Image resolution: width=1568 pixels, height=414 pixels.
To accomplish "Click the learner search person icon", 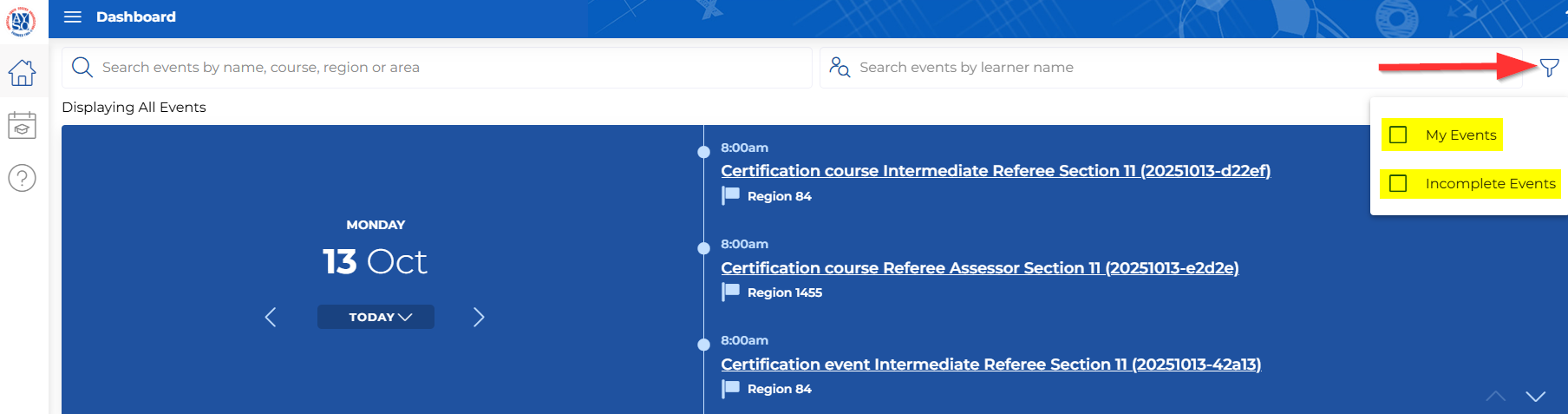I will (x=839, y=68).
